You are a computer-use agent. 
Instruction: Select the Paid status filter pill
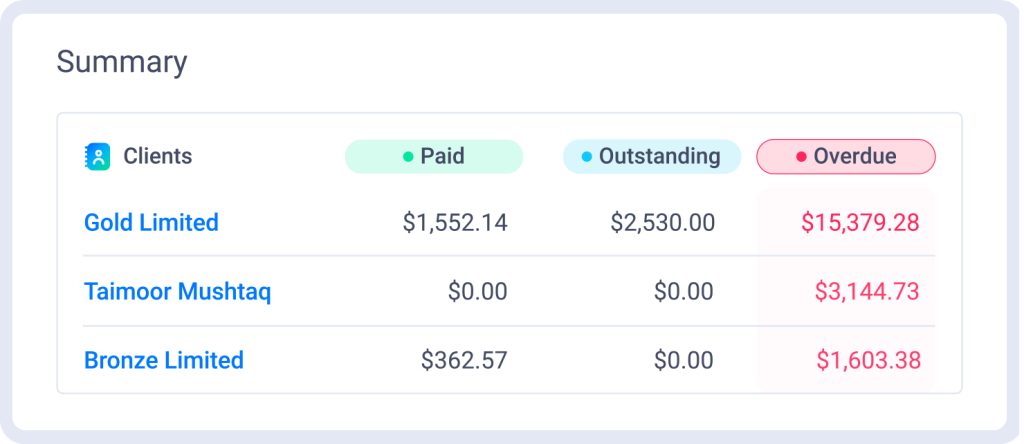point(434,157)
